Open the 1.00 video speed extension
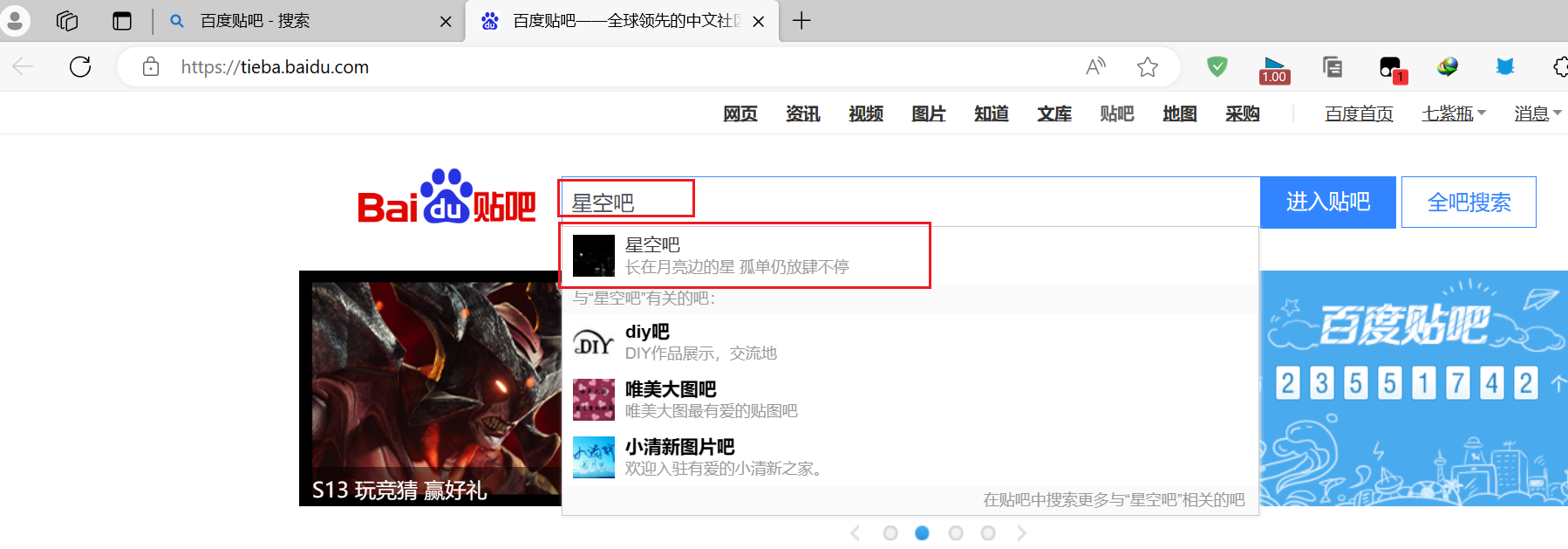1568x549 pixels. (1274, 69)
